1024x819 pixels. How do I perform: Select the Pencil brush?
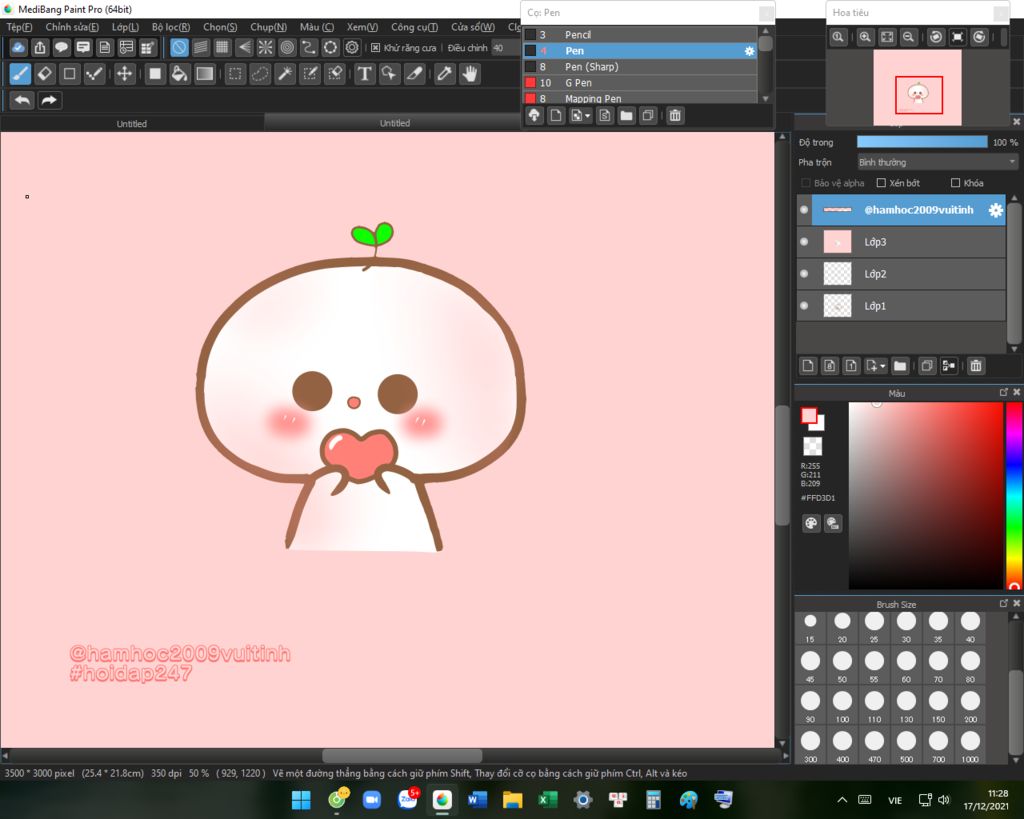tap(640, 35)
